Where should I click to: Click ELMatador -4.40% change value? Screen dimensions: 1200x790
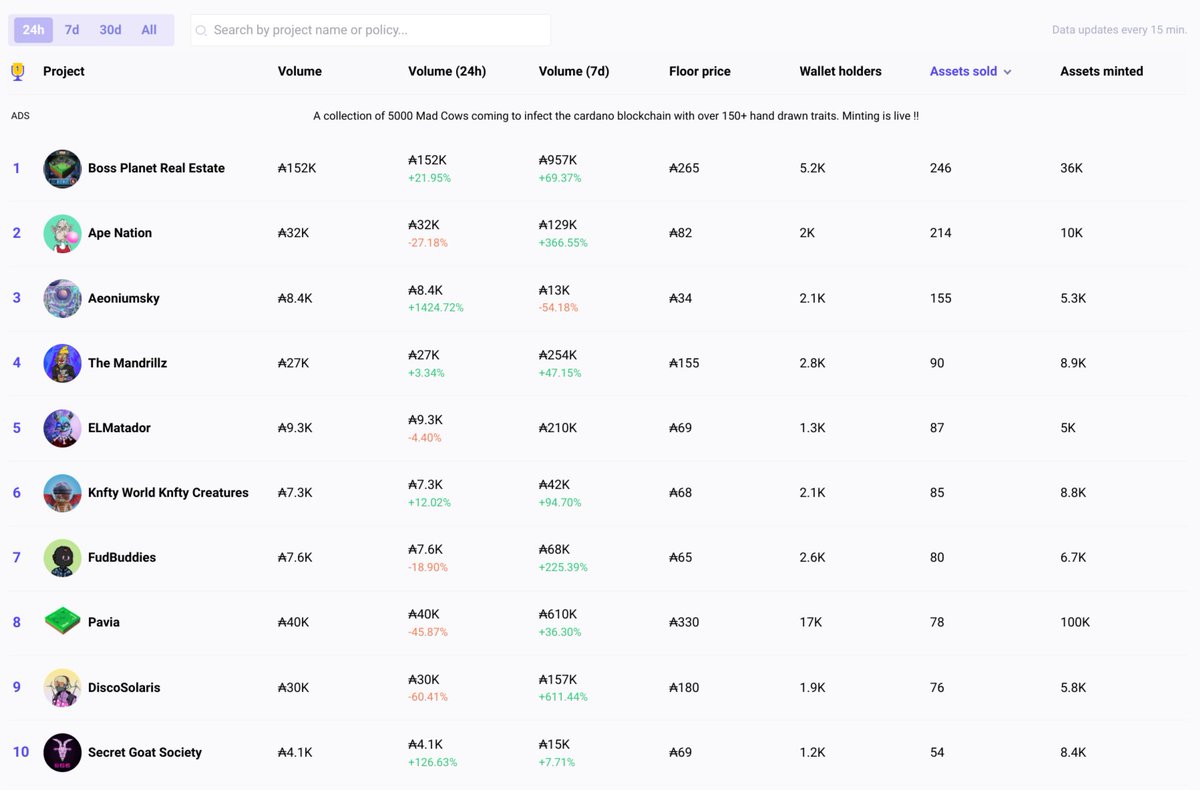[425, 437]
